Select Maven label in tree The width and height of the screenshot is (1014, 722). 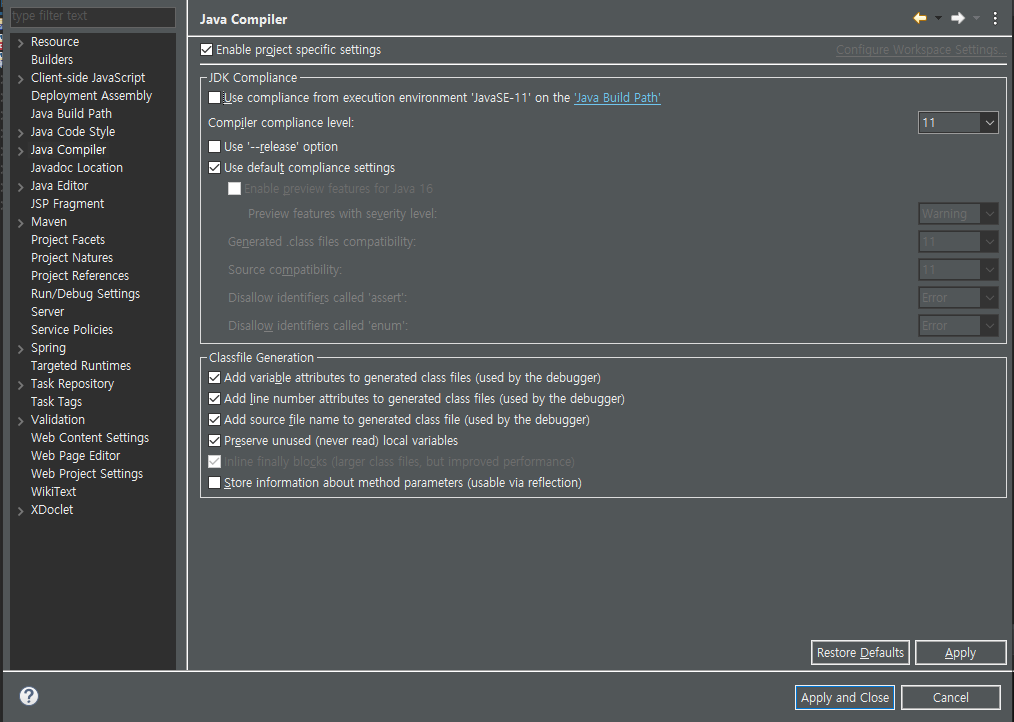click(x=49, y=222)
